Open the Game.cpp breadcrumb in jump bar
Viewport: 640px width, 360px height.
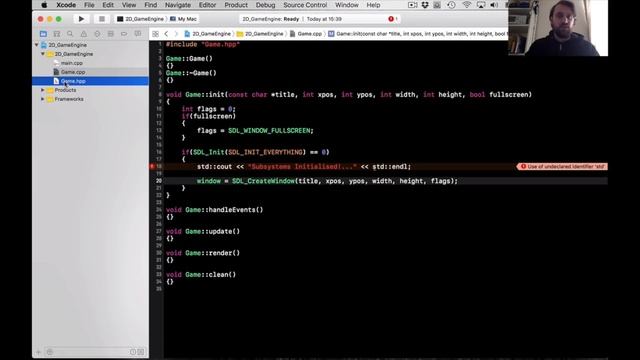[306, 34]
